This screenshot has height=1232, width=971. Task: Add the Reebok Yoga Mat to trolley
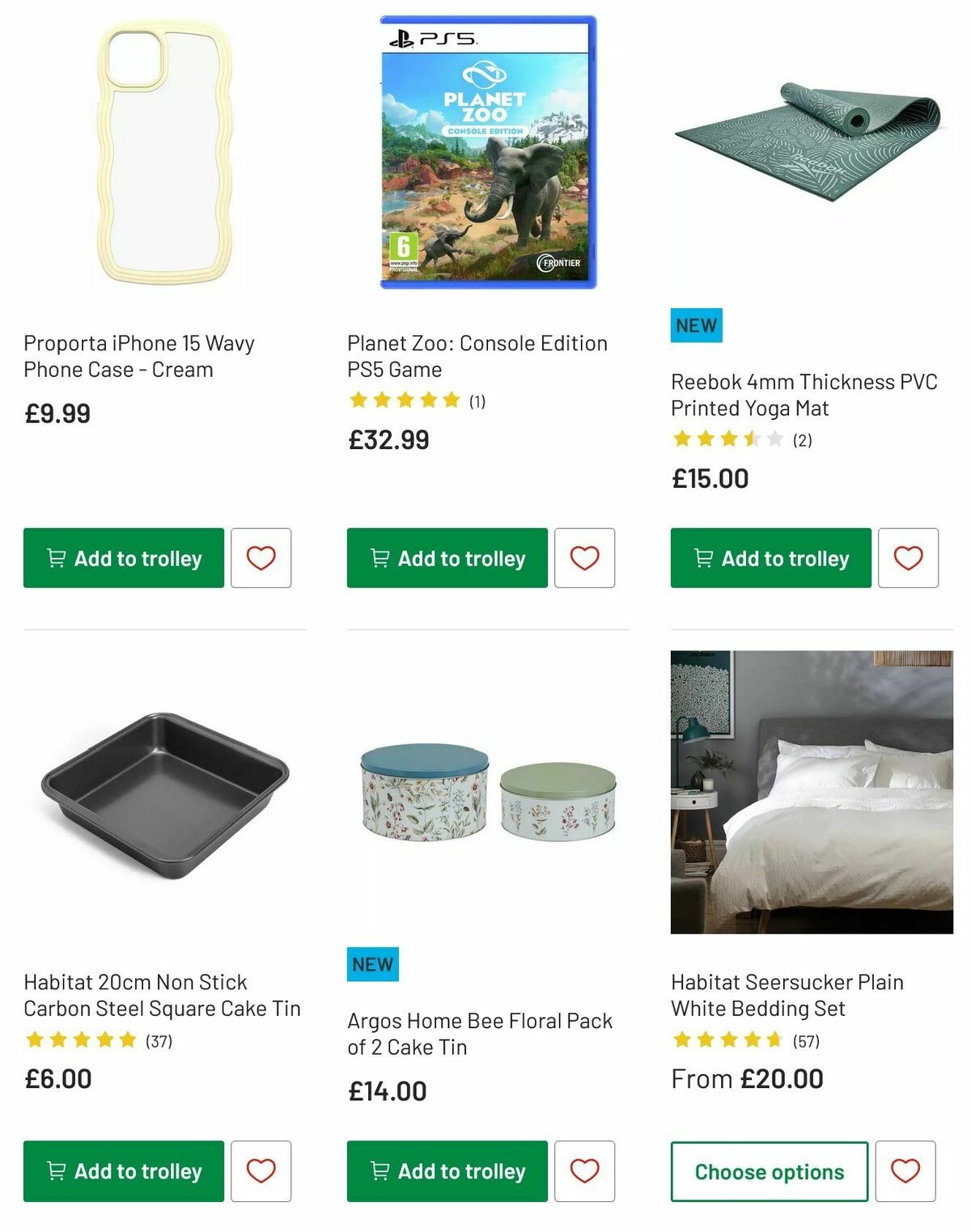(x=770, y=557)
